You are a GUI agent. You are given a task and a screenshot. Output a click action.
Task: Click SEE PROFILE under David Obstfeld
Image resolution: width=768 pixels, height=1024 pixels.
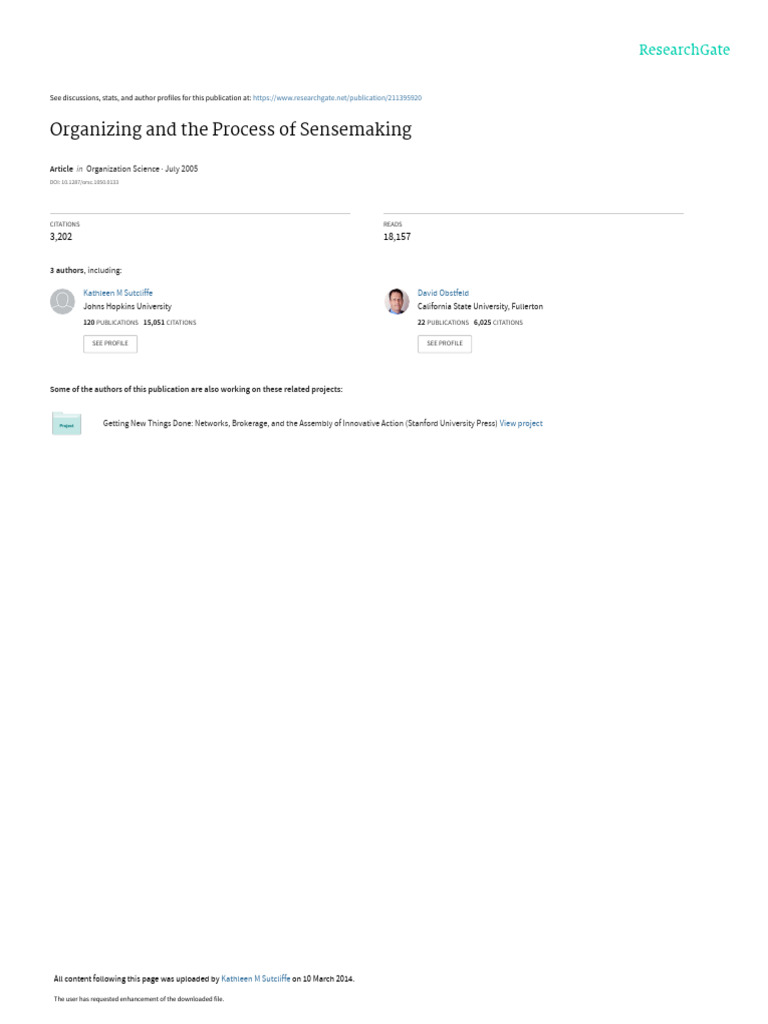[x=445, y=344]
